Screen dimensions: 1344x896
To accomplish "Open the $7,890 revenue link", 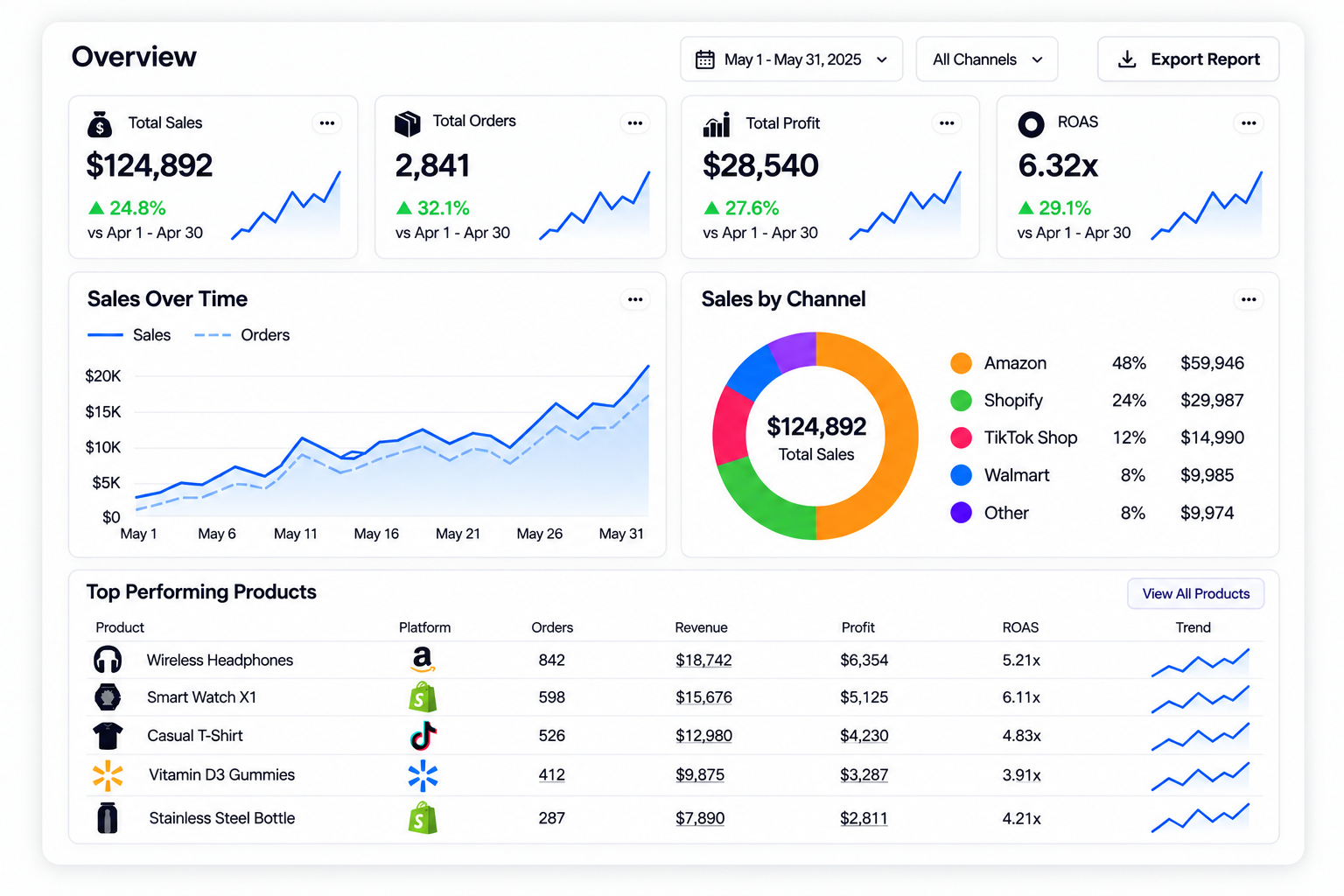I will [700, 818].
